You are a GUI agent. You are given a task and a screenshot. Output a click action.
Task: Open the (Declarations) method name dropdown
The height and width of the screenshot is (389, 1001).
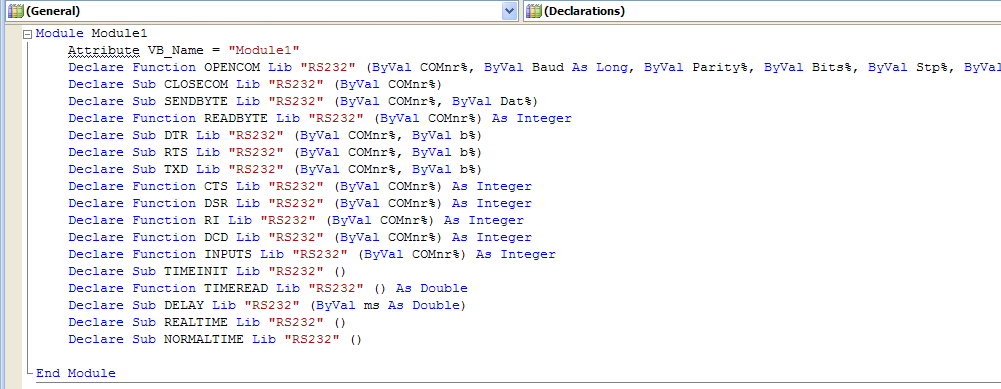[762, 11]
